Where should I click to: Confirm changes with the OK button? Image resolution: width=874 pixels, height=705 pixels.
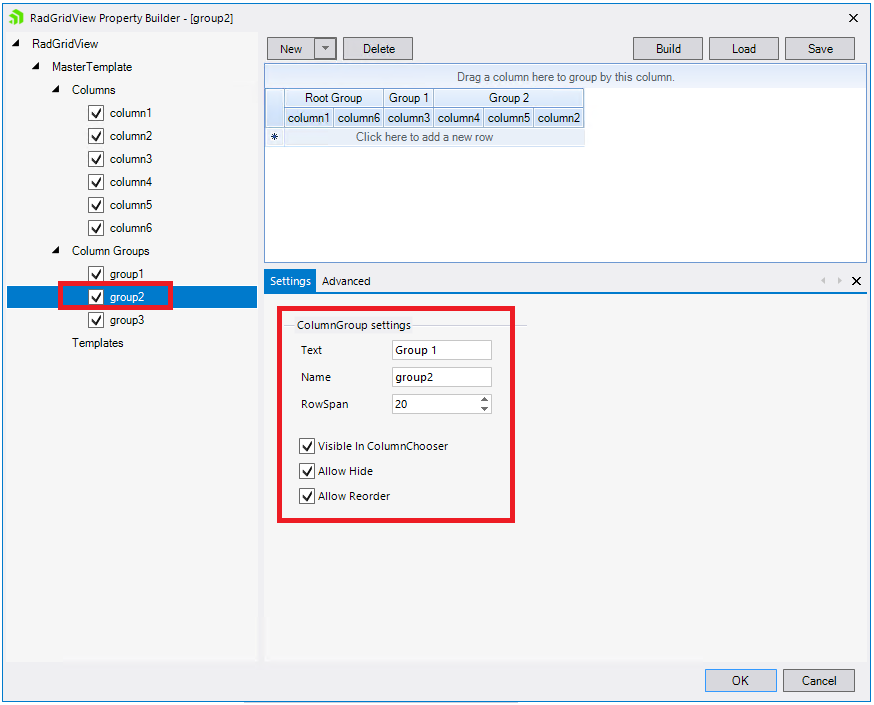point(740,680)
